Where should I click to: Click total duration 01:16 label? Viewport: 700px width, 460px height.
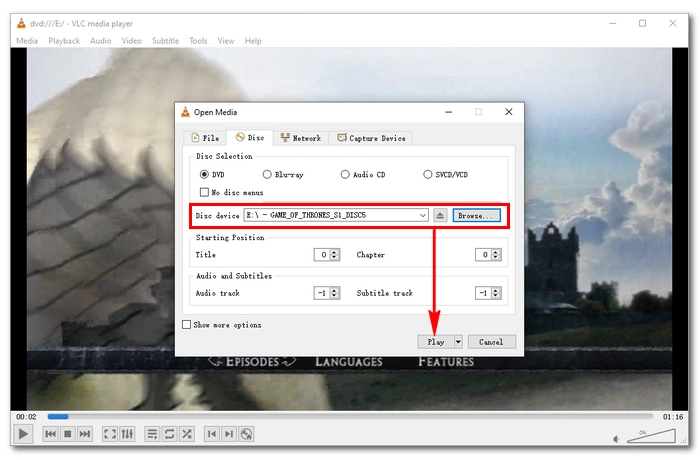point(673,417)
